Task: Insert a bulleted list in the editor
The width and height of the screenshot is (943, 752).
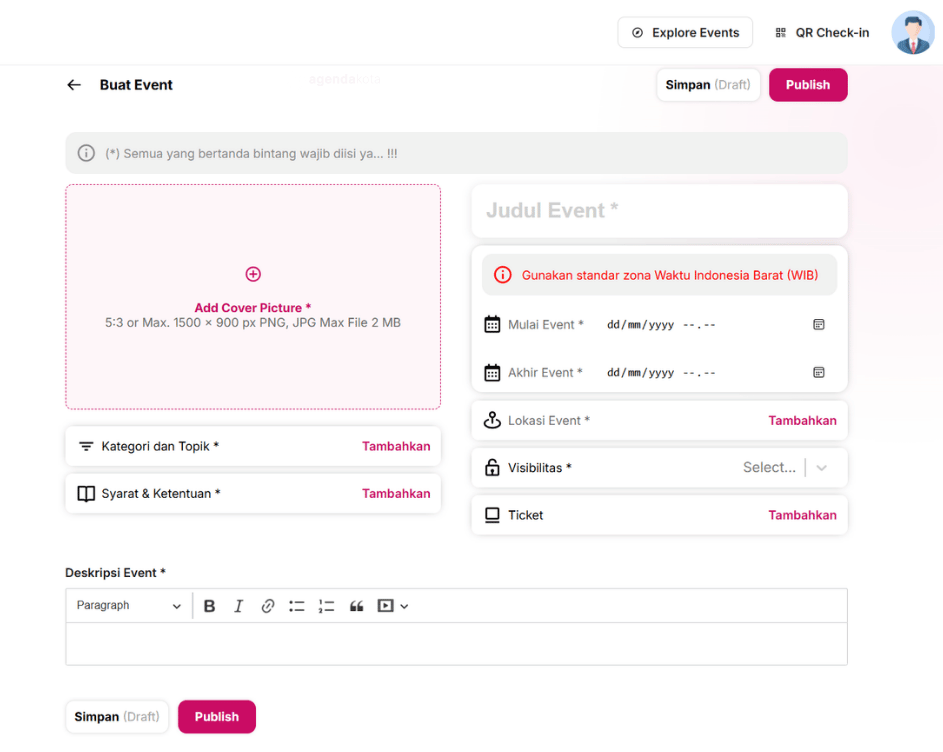Action: pyautogui.click(x=297, y=606)
